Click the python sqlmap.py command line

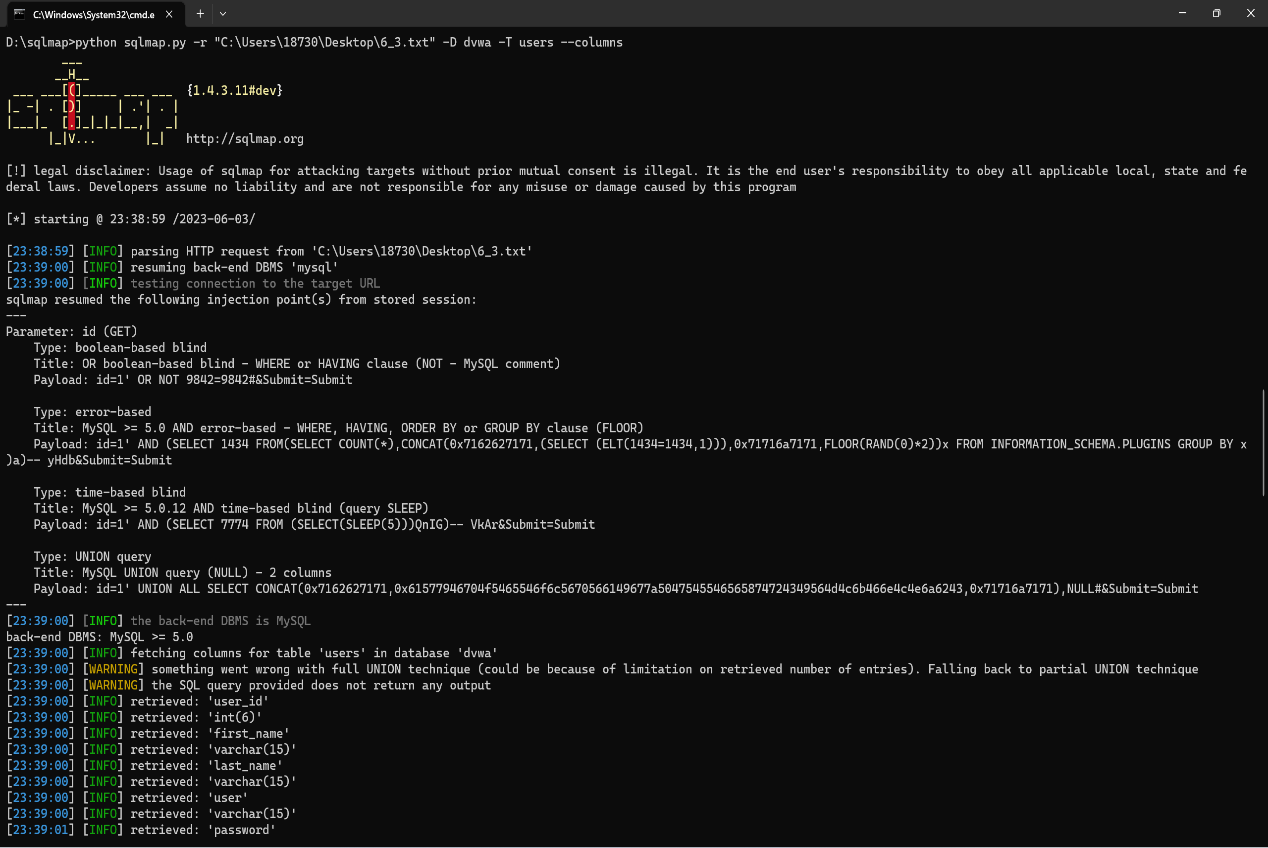point(314,42)
